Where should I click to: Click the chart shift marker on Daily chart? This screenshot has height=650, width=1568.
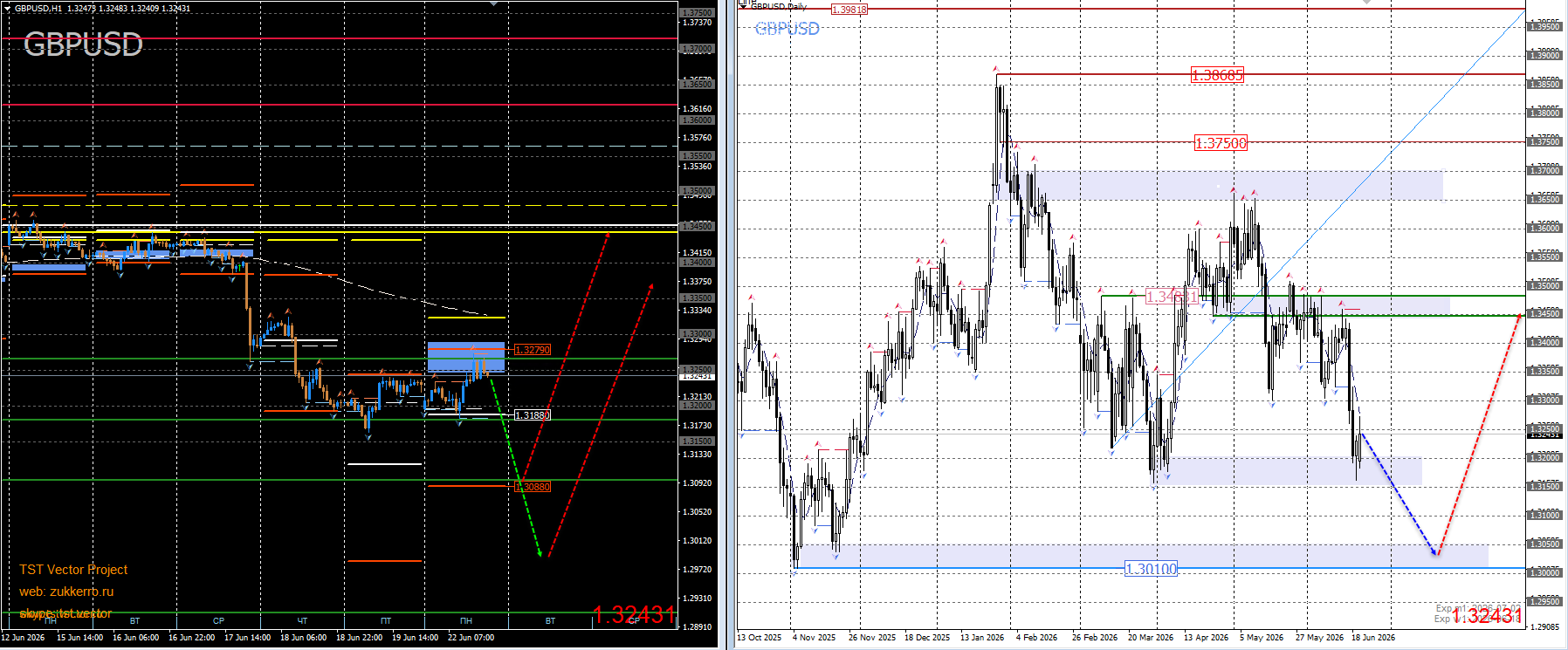(1367, 3)
